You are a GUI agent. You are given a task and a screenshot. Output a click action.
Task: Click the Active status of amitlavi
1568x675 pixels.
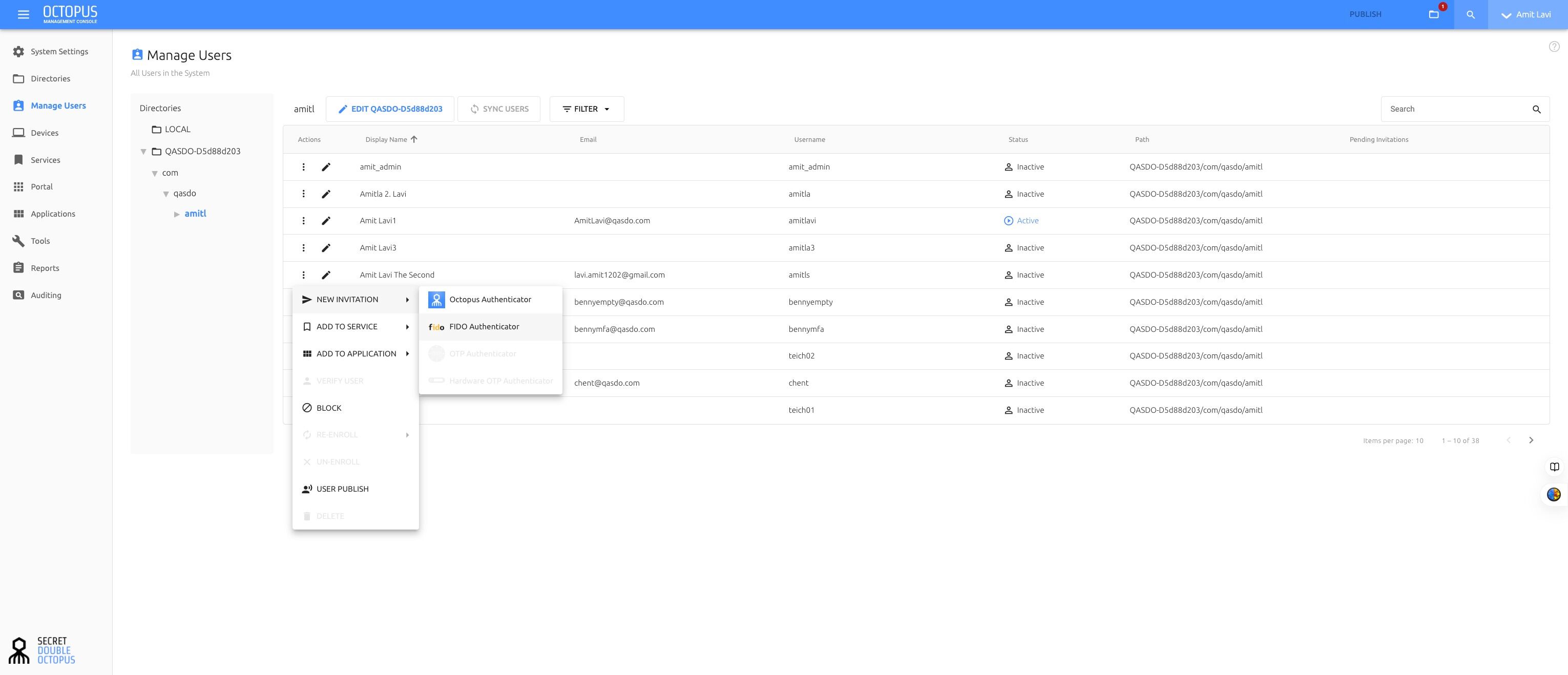click(1021, 221)
